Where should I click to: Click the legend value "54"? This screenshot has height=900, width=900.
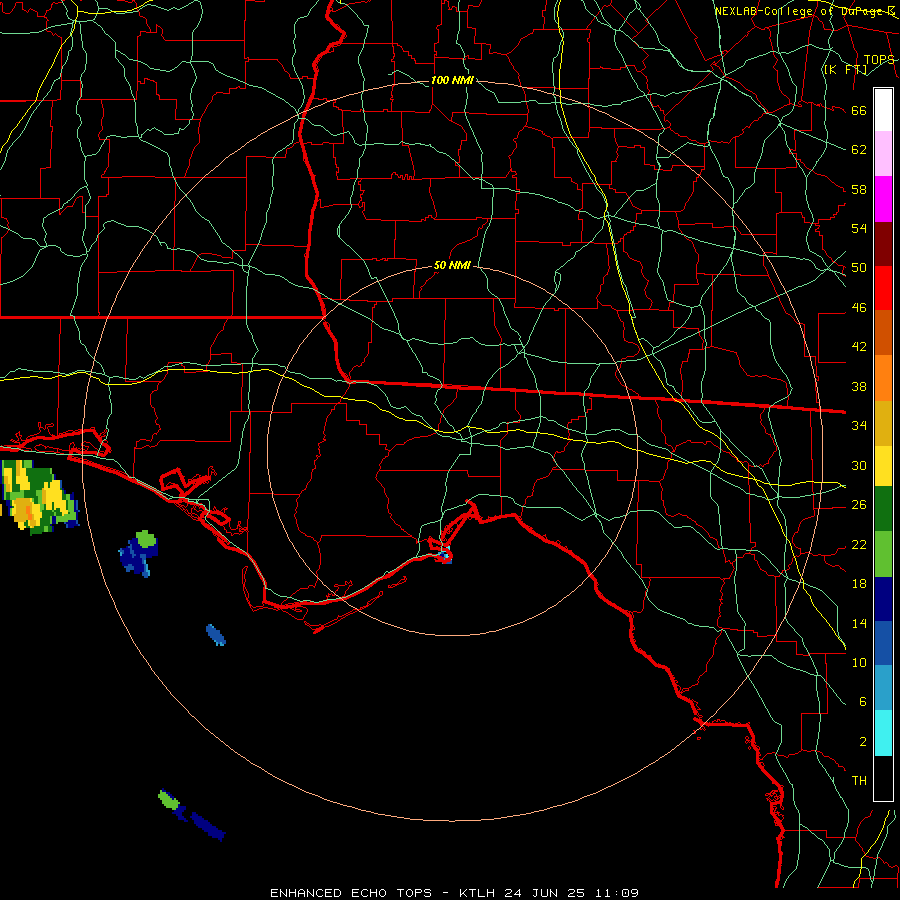click(859, 228)
